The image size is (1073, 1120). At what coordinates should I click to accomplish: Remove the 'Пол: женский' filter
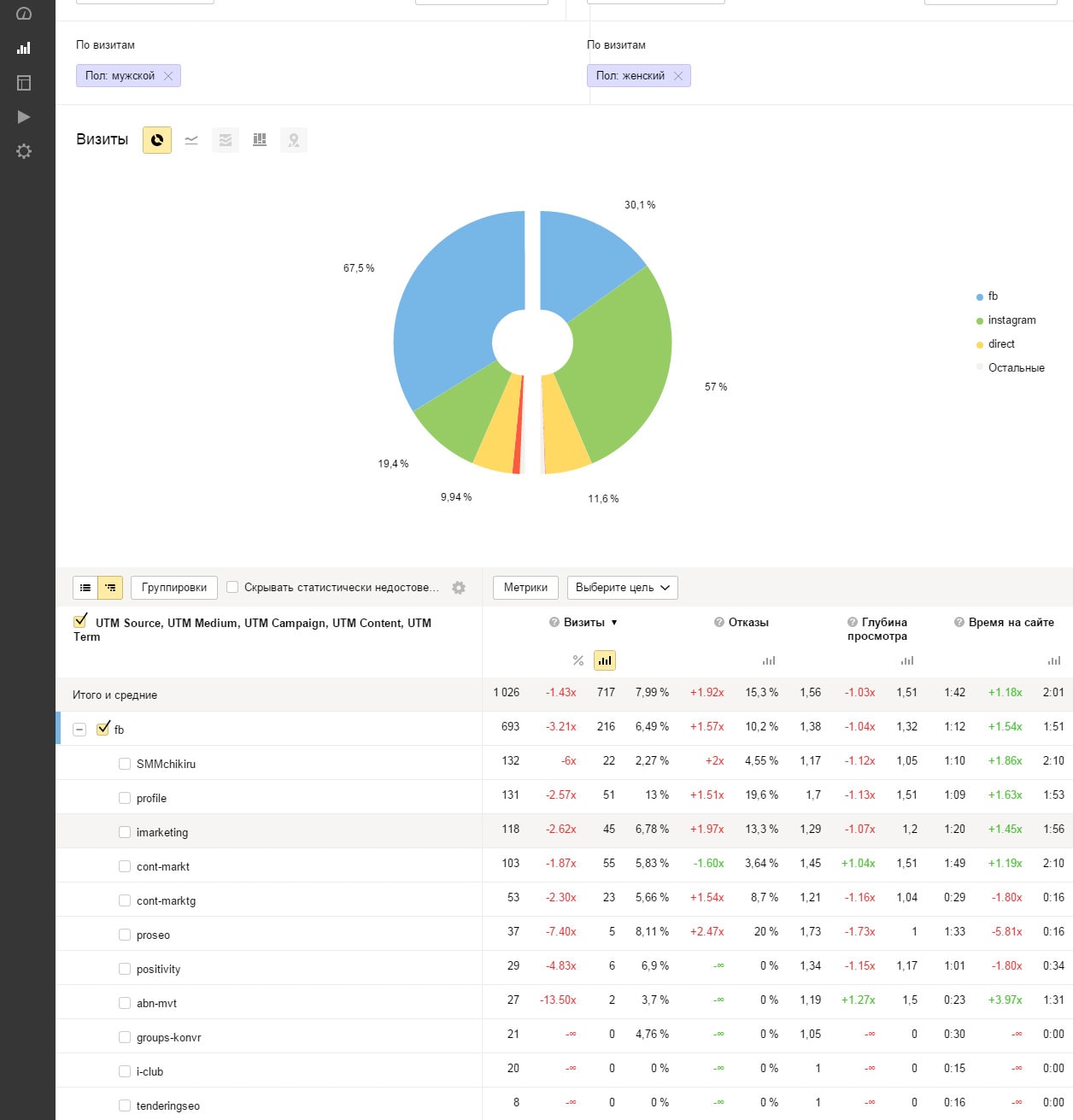coord(678,76)
